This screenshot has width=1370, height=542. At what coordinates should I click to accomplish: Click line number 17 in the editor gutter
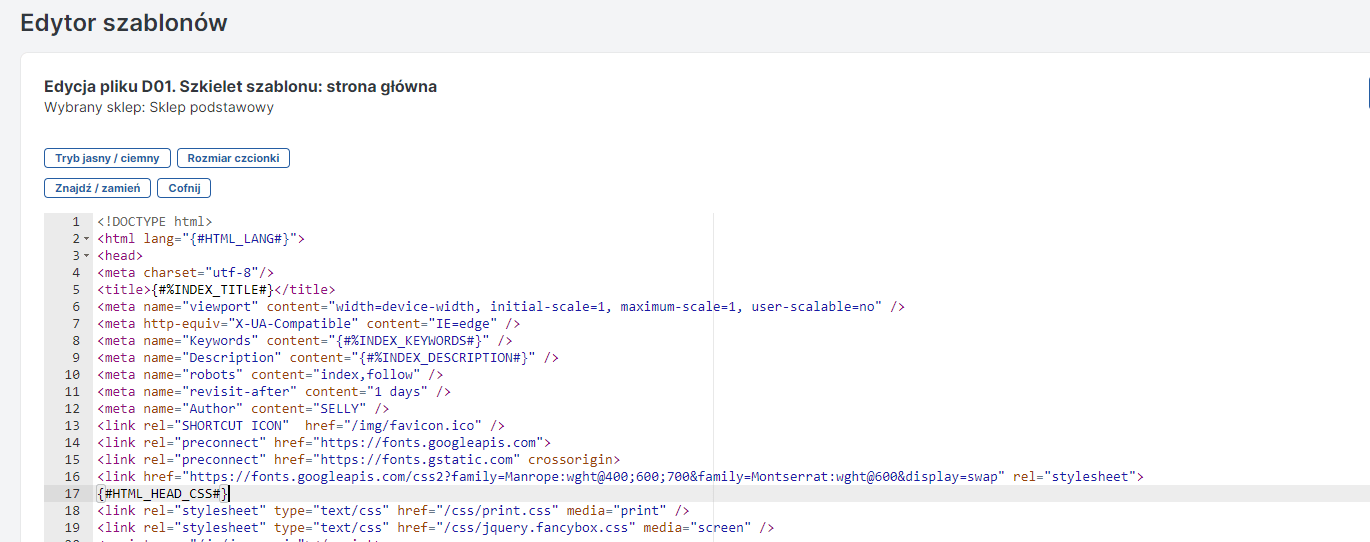click(x=72, y=494)
